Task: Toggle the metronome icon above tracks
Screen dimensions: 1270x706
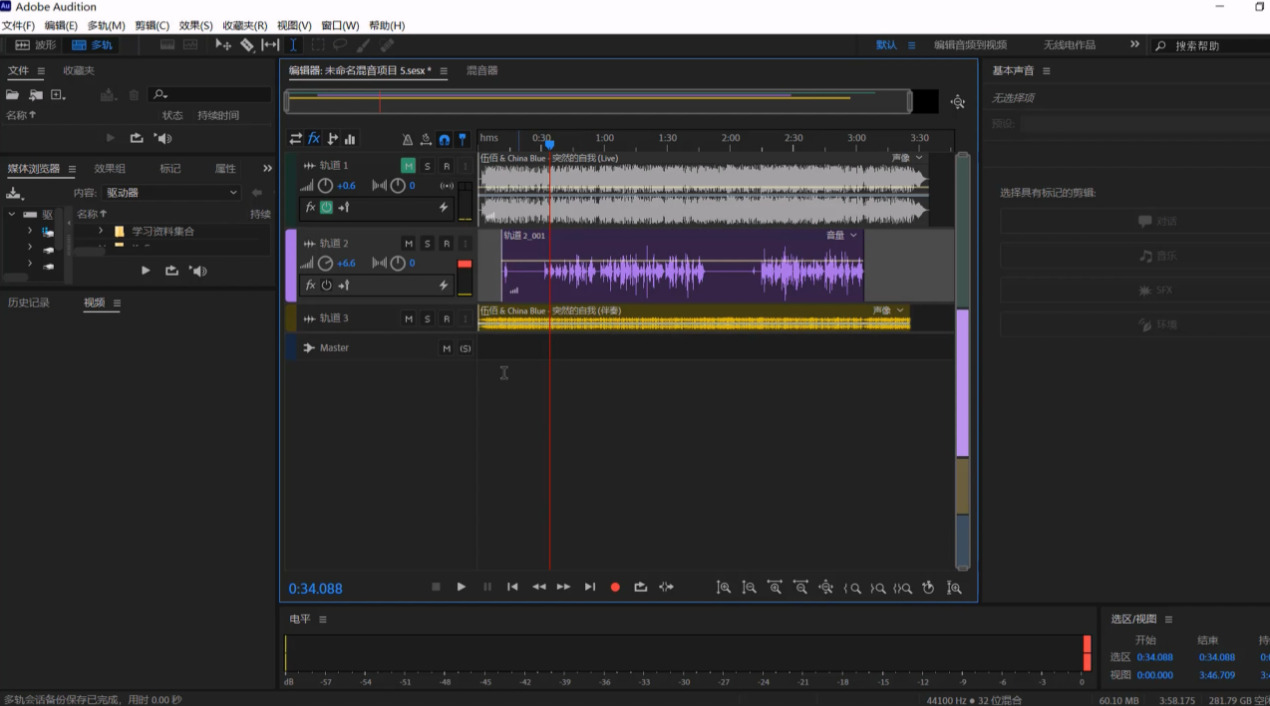Action: pyautogui.click(x=407, y=139)
